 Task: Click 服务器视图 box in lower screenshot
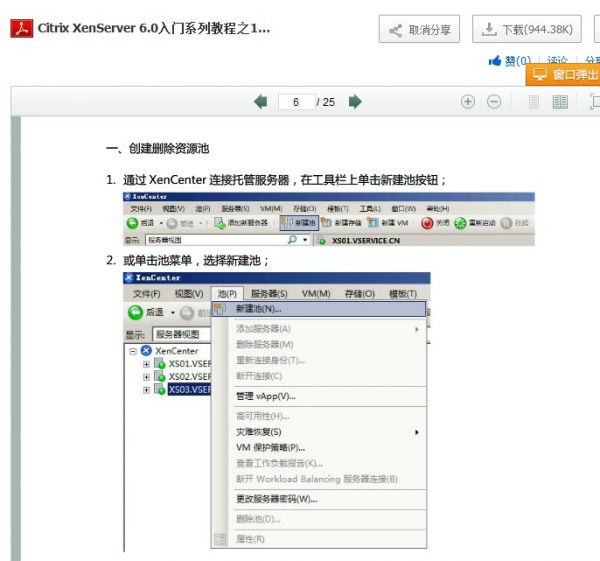182,334
